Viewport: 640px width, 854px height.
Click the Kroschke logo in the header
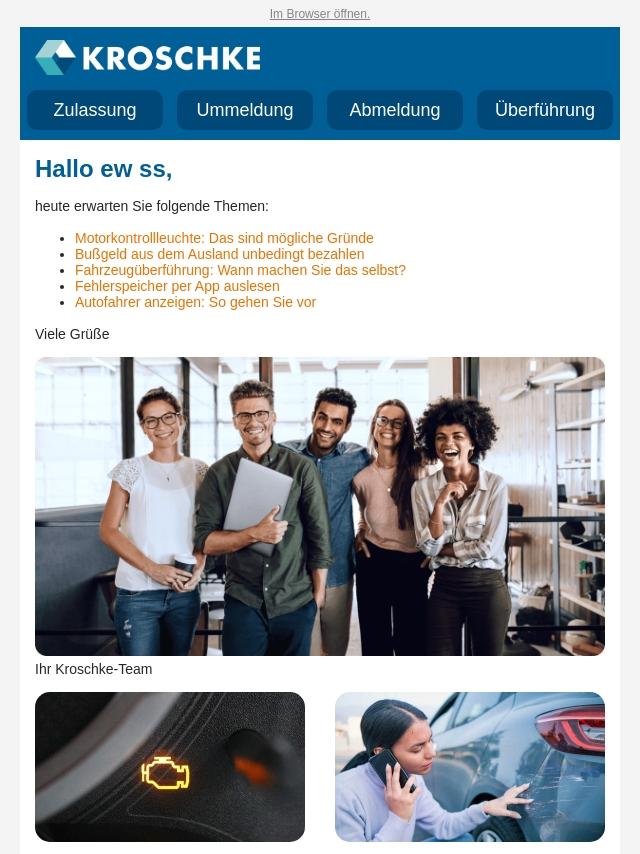tap(148, 57)
